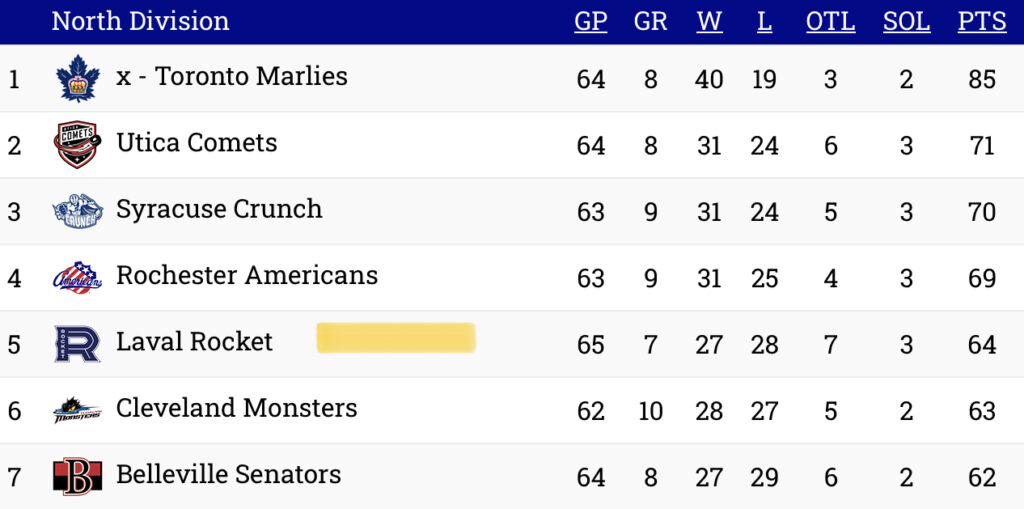This screenshot has height=509, width=1024.
Task: Click the Toronto Marlies logo
Action: 78,78
